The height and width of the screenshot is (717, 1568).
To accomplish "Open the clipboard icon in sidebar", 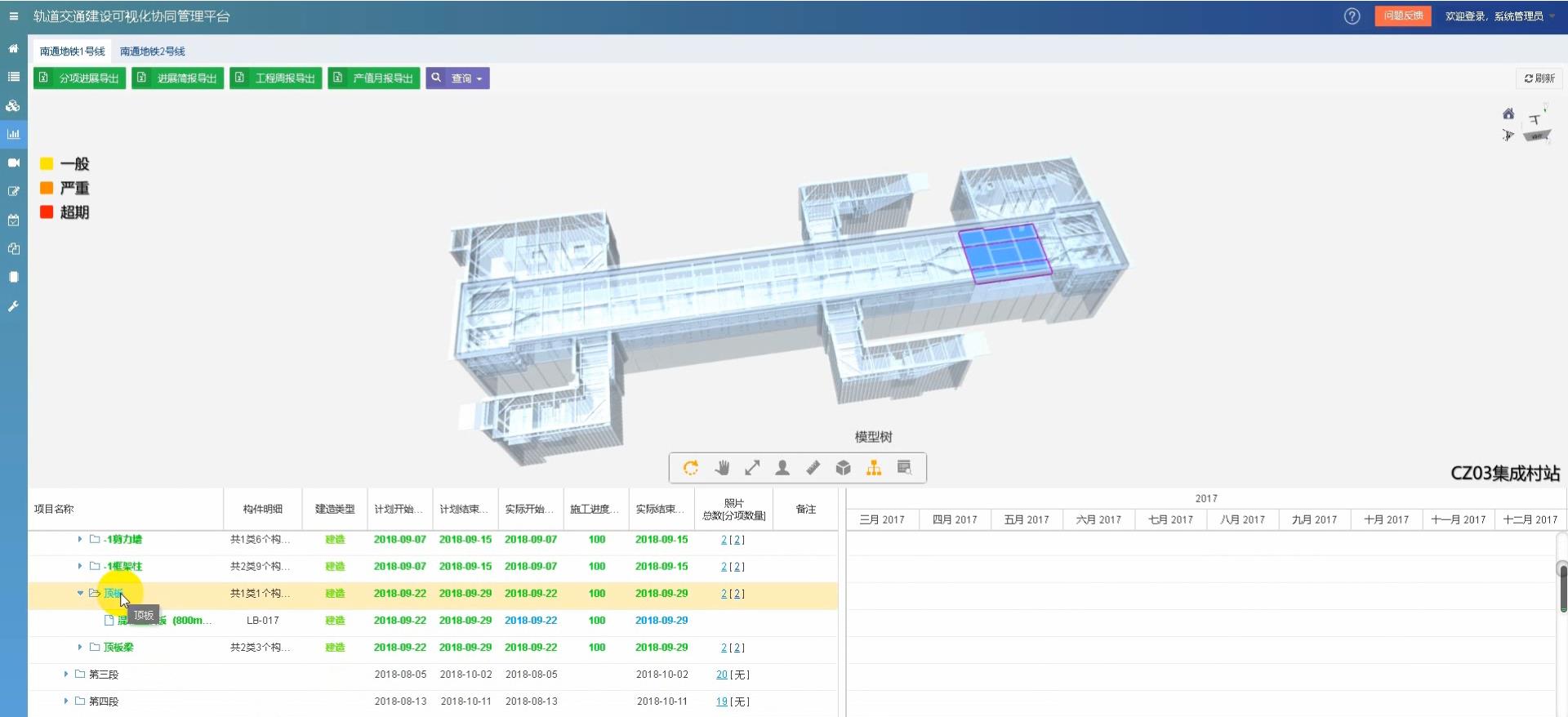I will point(13,277).
